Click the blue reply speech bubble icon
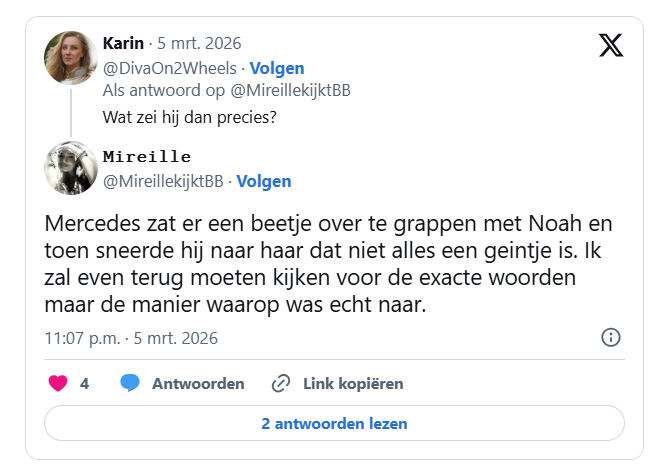 pos(130,383)
